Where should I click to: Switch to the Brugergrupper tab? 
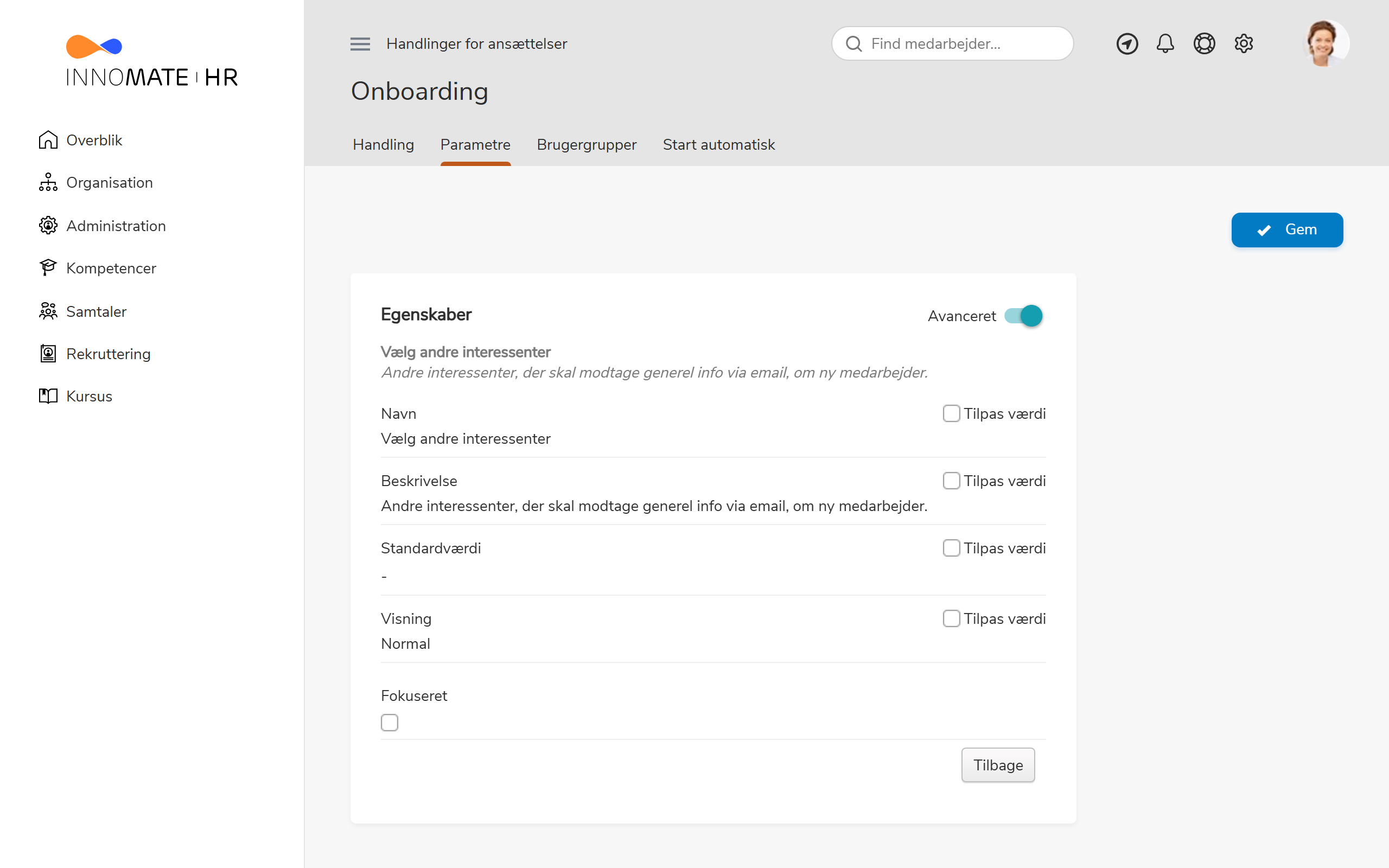coord(587,145)
